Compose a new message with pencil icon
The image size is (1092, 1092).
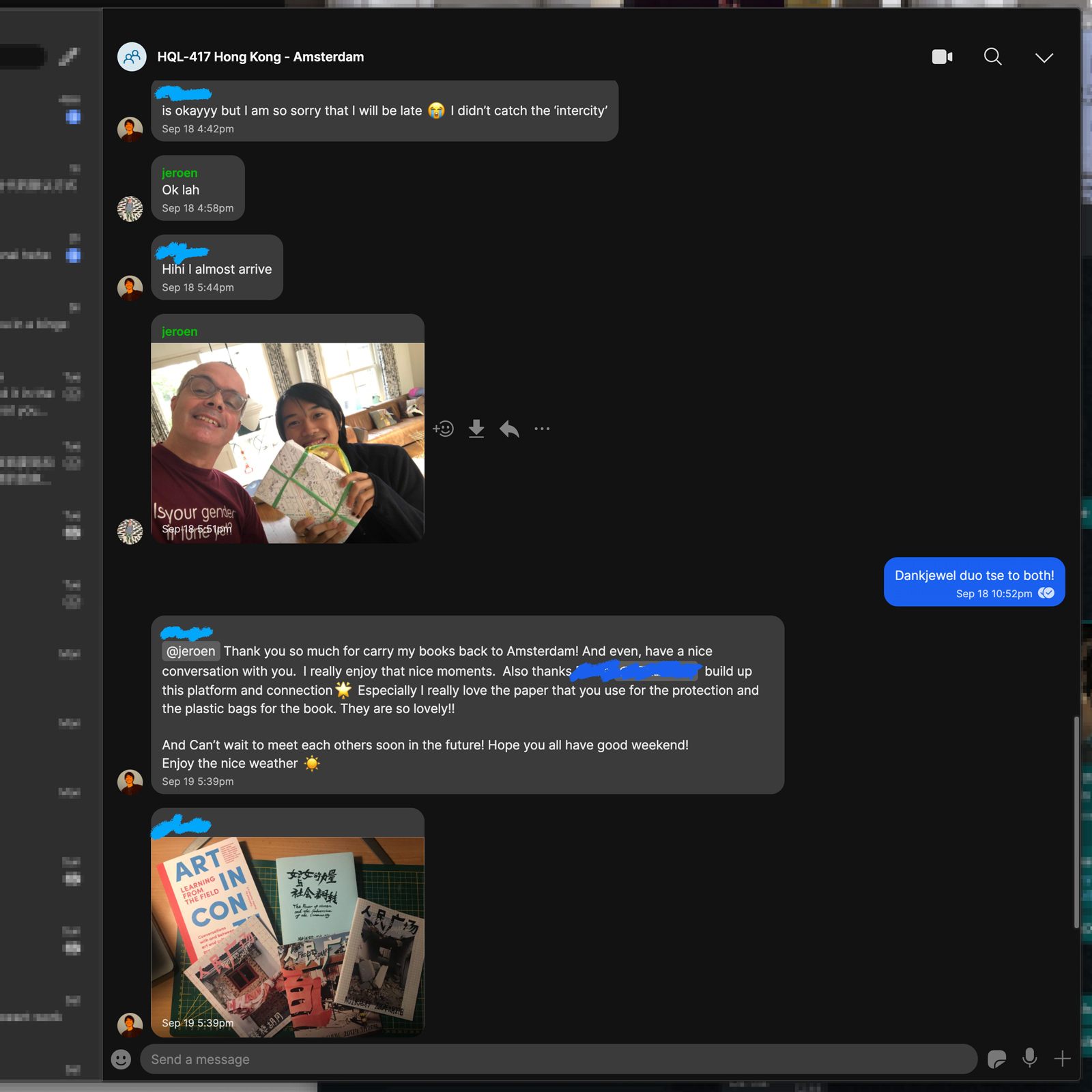coord(68,57)
